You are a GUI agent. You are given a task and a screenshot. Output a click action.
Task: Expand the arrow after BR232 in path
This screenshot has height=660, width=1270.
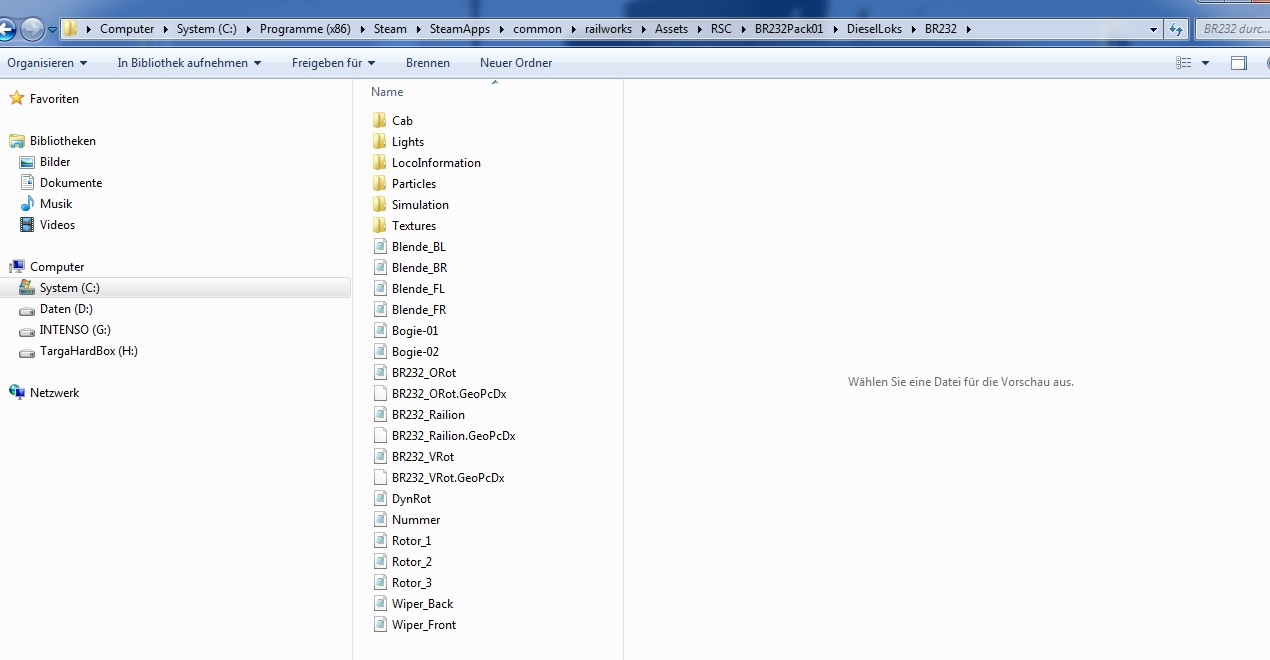[967, 29]
